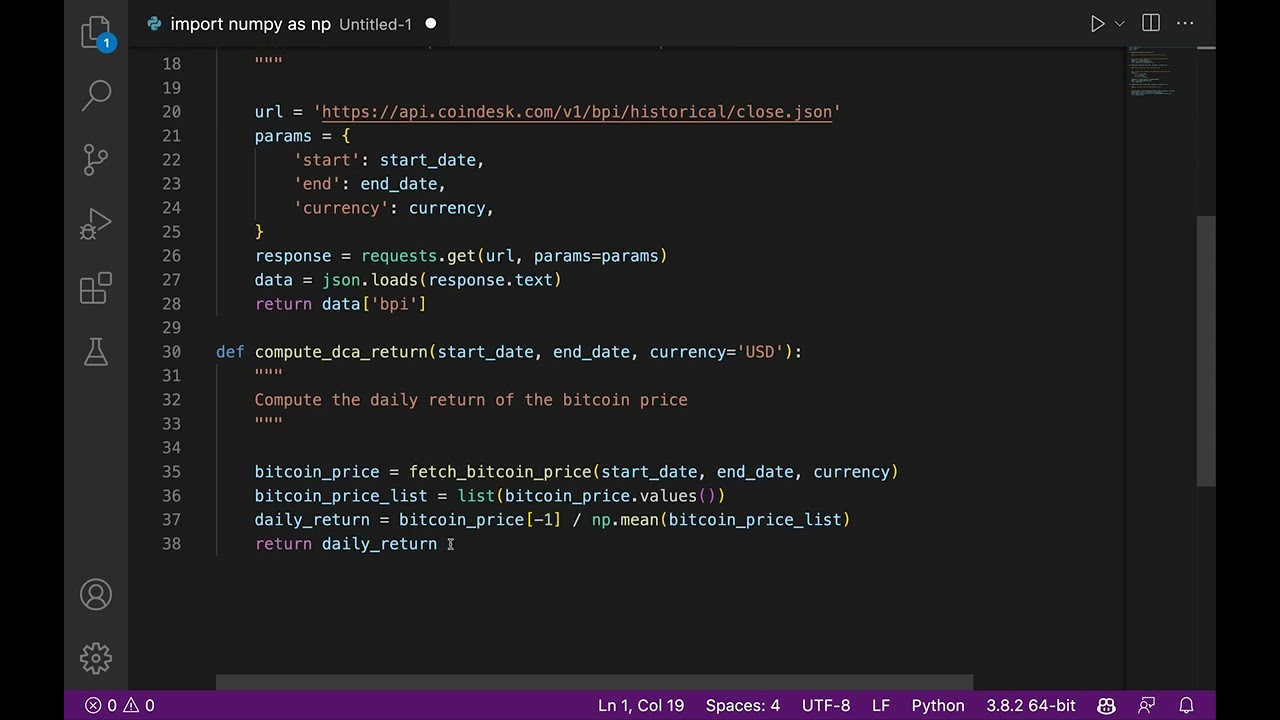
Task: Click the vertical editor scrollbar
Action: tap(1206, 351)
